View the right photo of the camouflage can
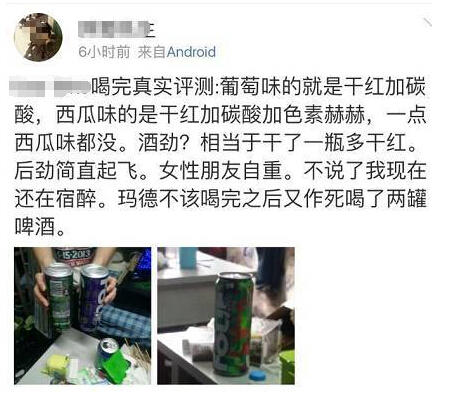The image size is (464, 400). tap(226, 316)
